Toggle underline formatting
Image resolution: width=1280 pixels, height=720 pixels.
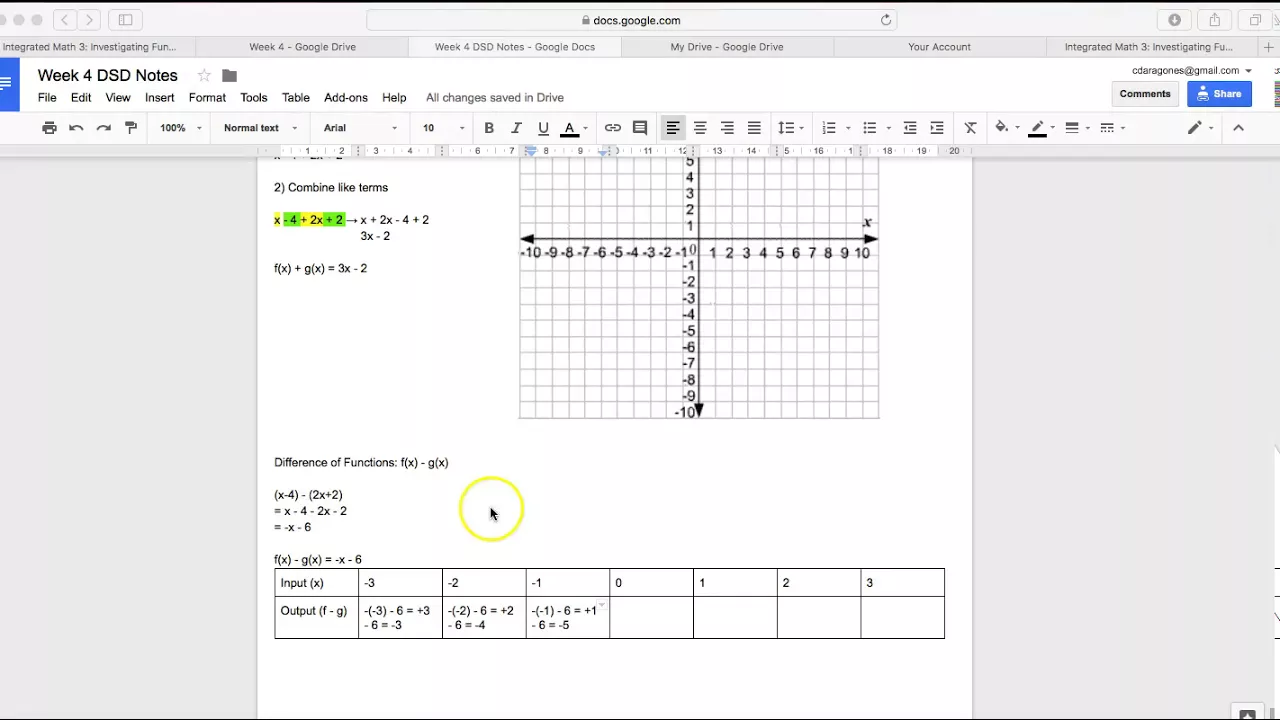click(543, 128)
